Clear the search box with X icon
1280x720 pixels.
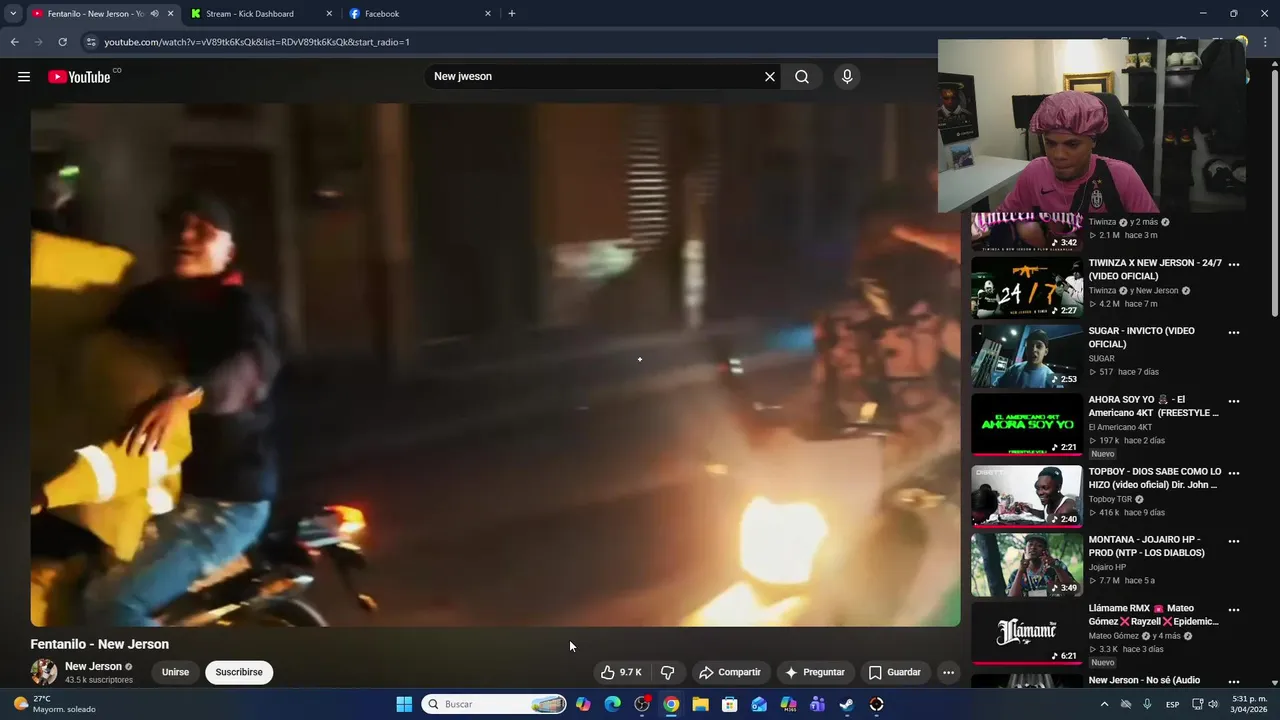click(x=770, y=77)
